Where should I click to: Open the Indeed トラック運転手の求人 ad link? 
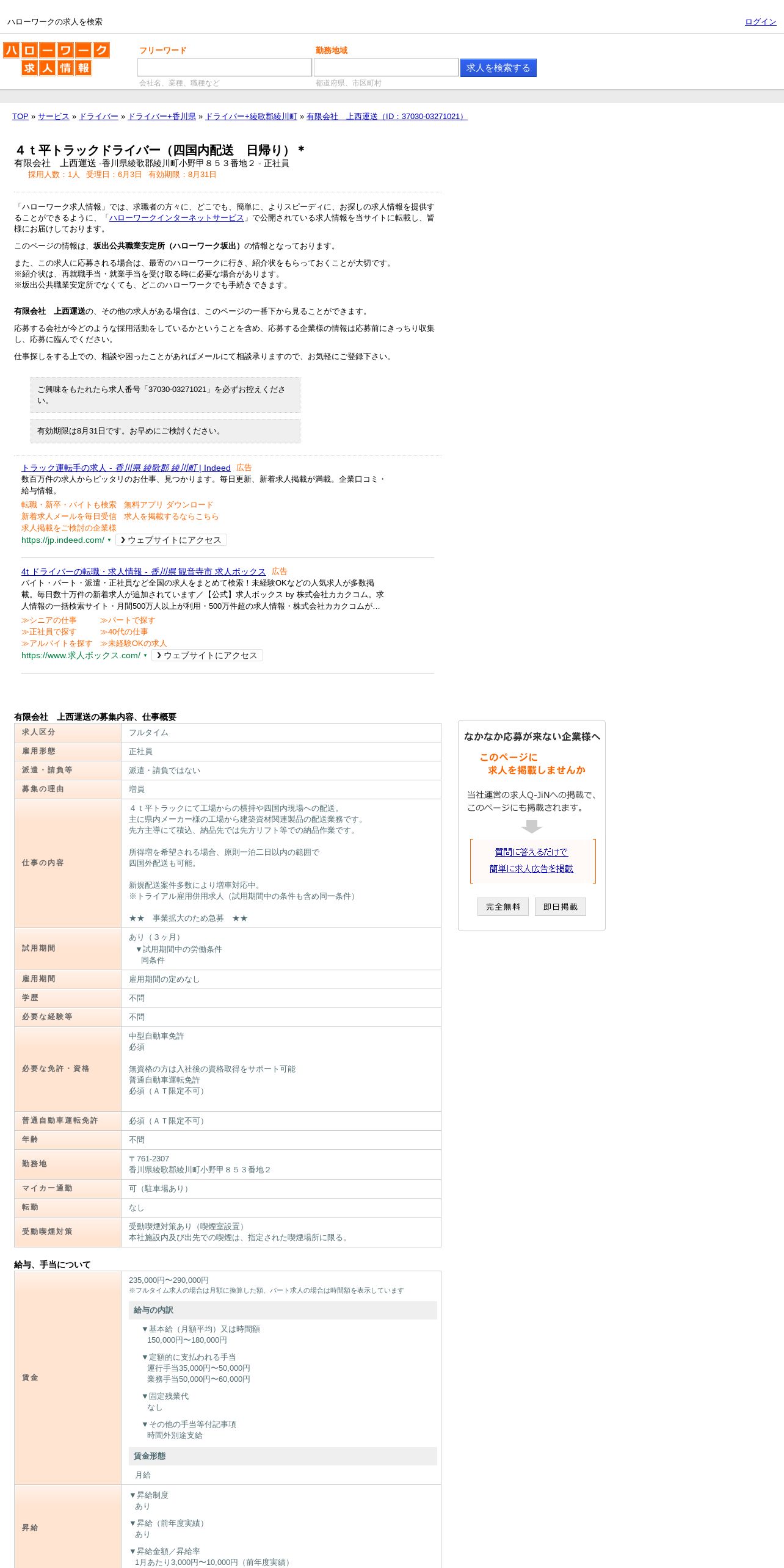click(126, 468)
